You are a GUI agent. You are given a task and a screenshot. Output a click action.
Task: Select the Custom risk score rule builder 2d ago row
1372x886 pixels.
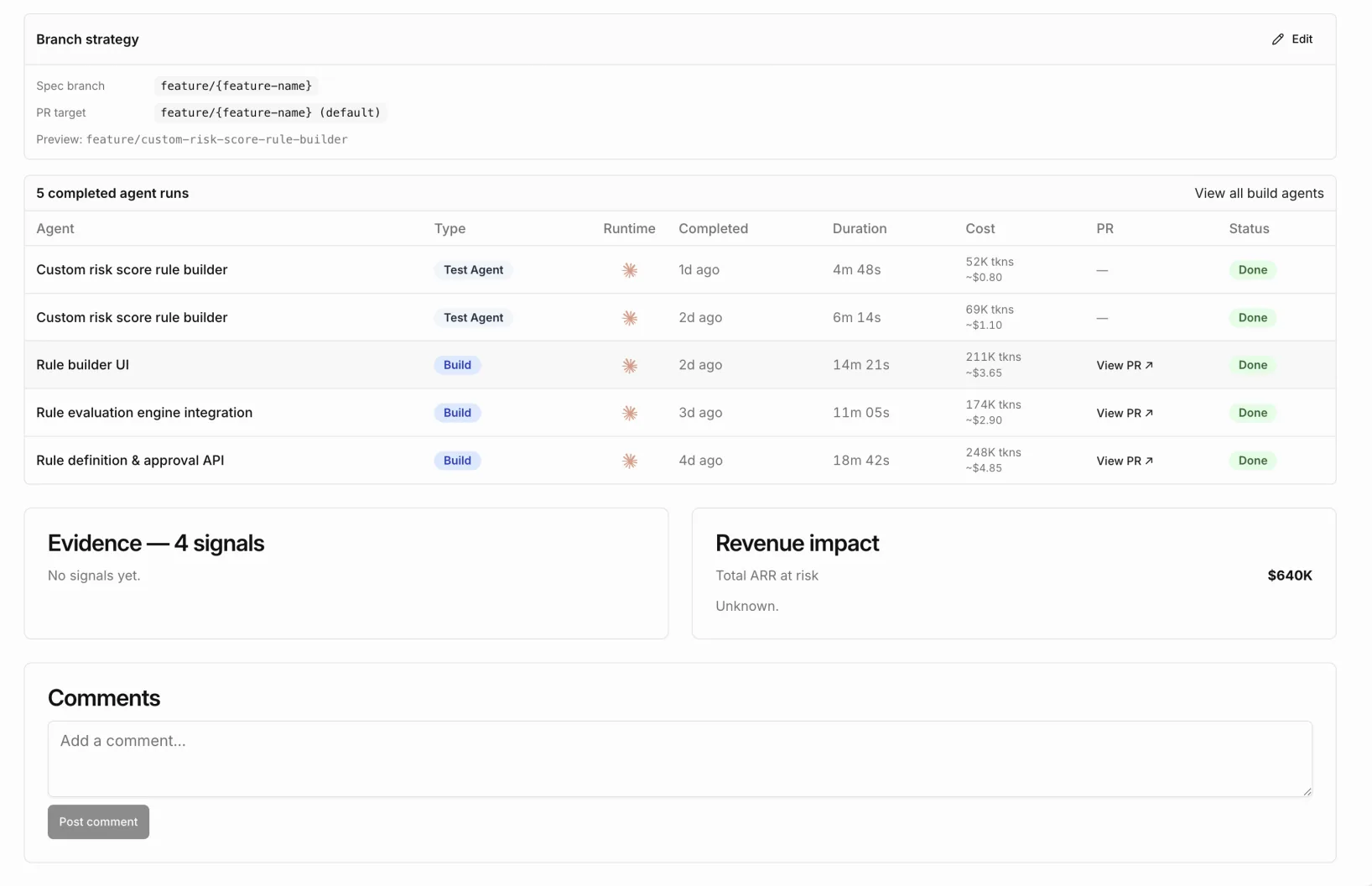pyautogui.click(x=680, y=317)
